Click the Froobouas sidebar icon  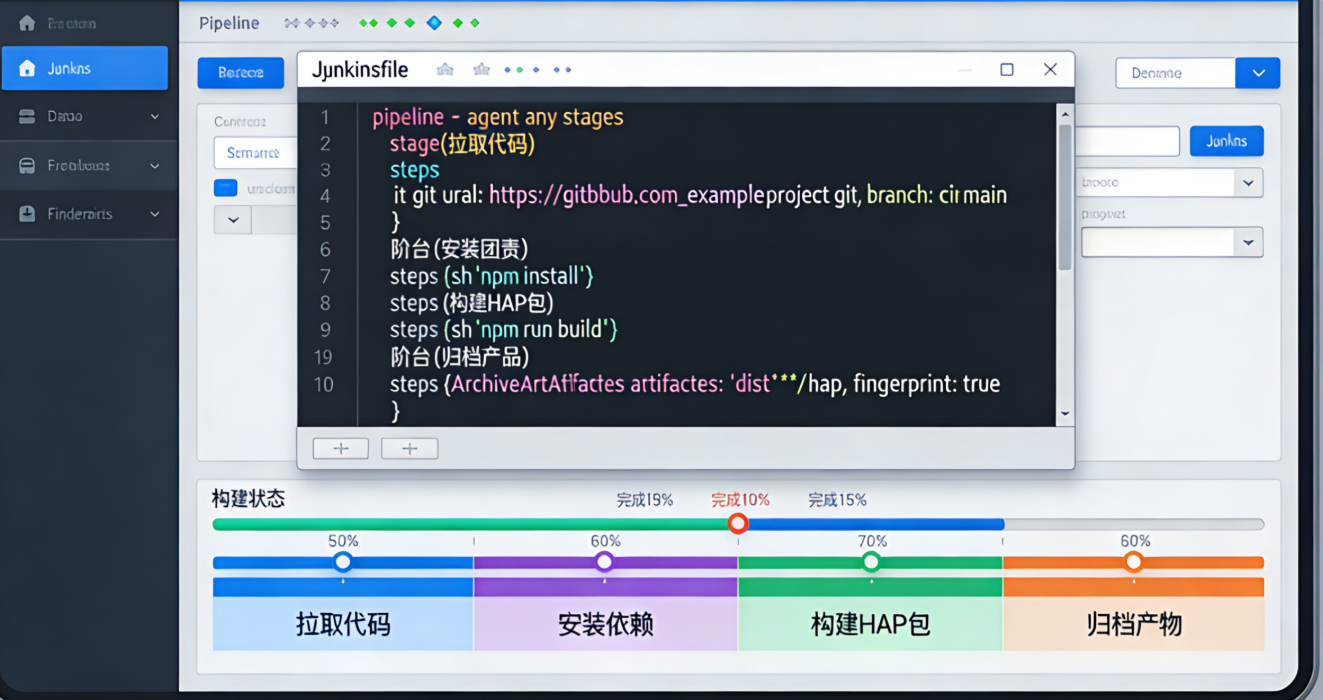coord(27,165)
